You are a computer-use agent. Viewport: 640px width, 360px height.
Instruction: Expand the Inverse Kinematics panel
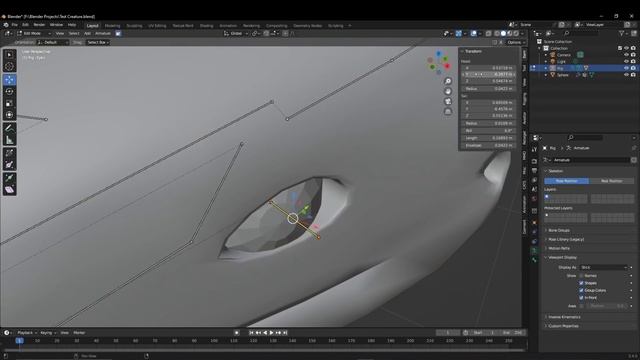click(x=563, y=317)
